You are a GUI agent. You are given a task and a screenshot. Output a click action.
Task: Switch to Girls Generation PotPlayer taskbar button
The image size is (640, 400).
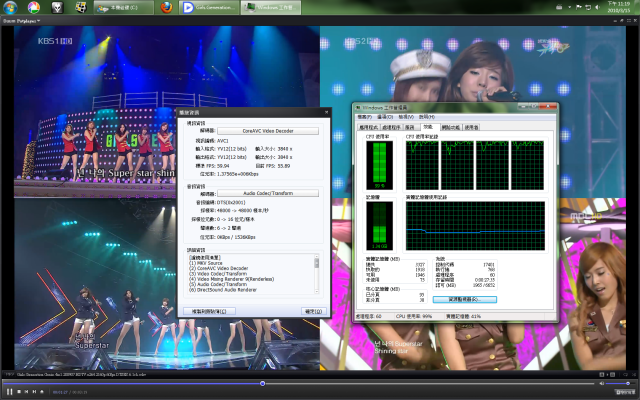[x=209, y=8]
